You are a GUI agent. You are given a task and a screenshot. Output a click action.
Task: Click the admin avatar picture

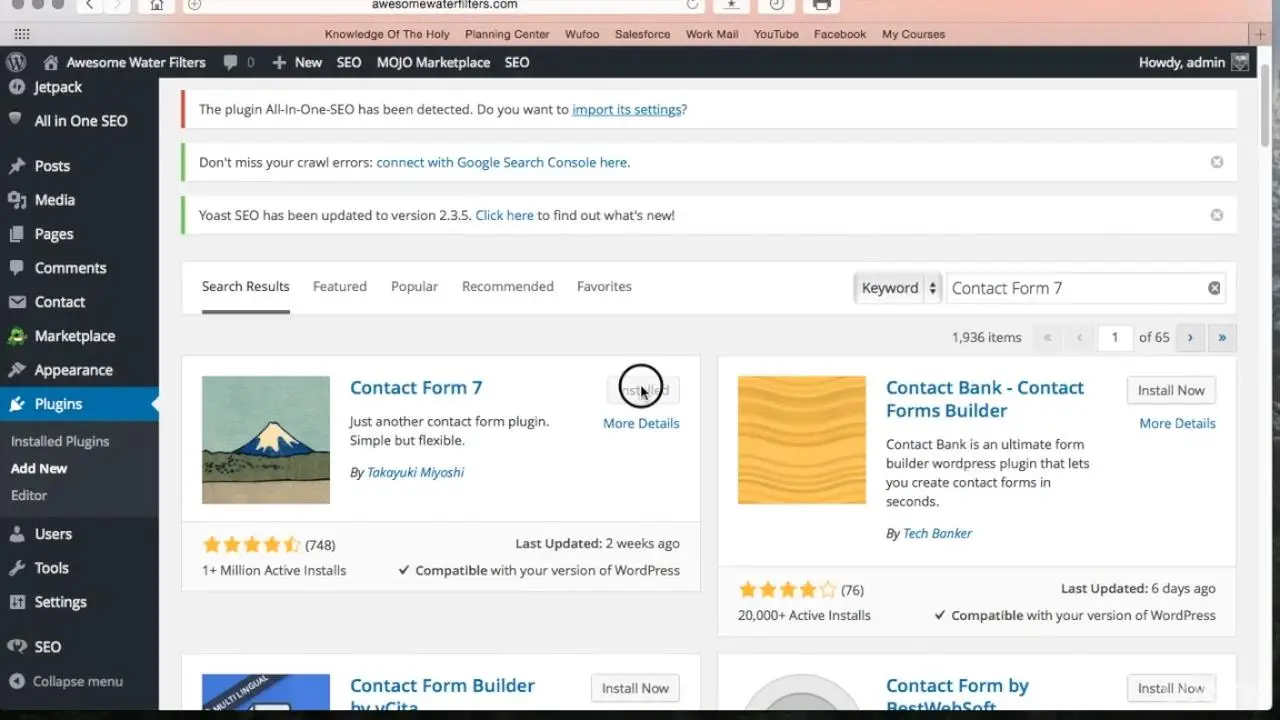pyautogui.click(x=1240, y=62)
